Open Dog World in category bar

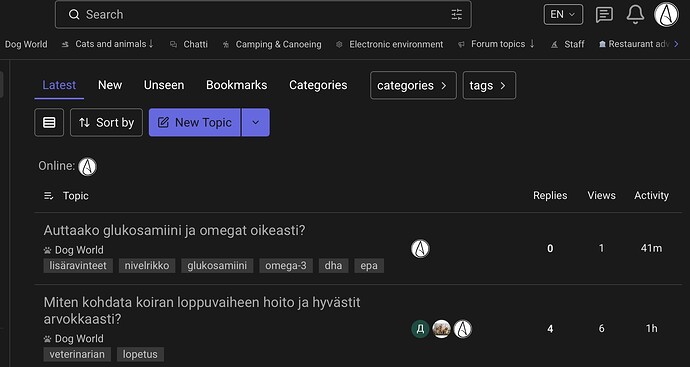click(x=26, y=44)
